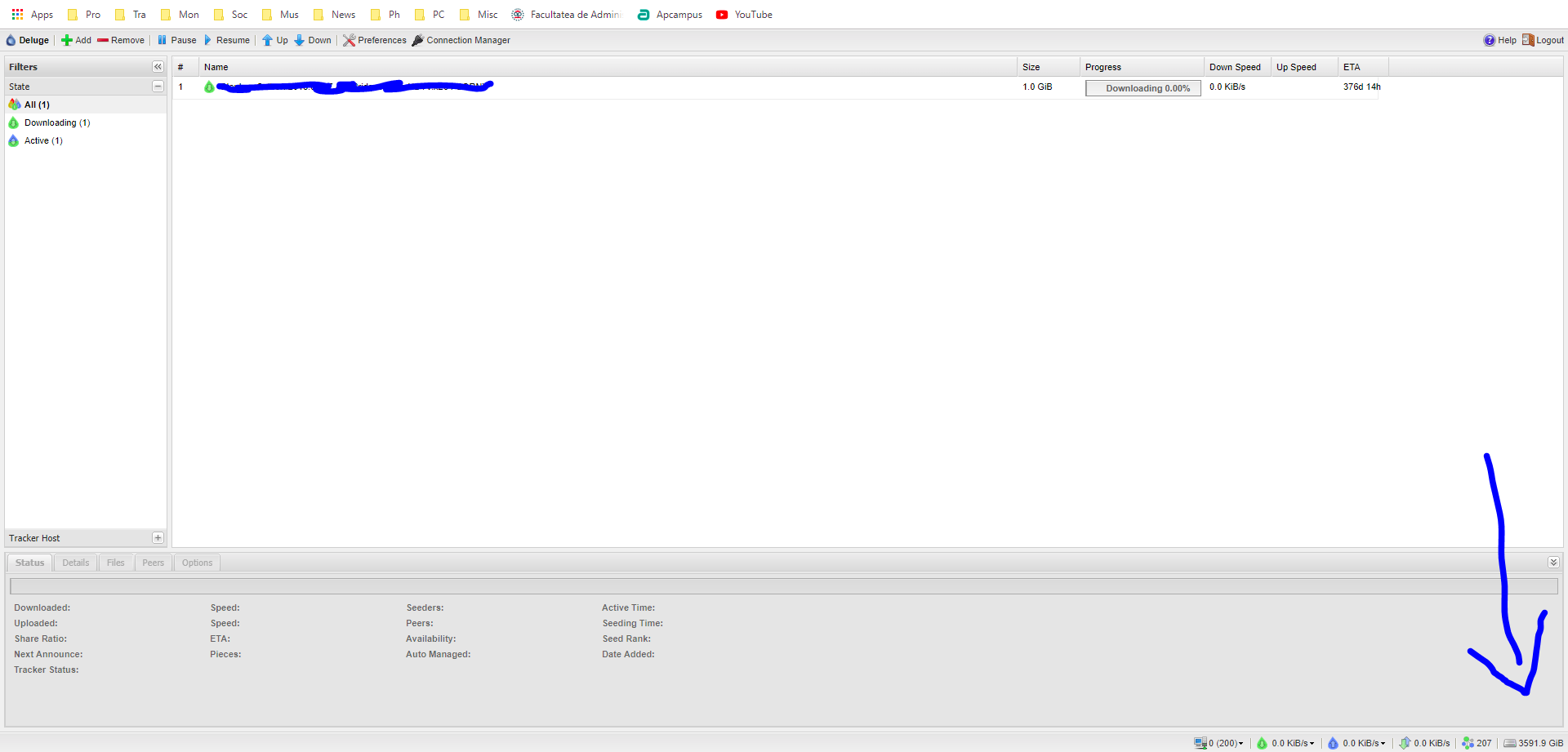The image size is (1568, 752).
Task: Move torrent down the queue with Down
Action: pyautogui.click(x=313, y=40)
